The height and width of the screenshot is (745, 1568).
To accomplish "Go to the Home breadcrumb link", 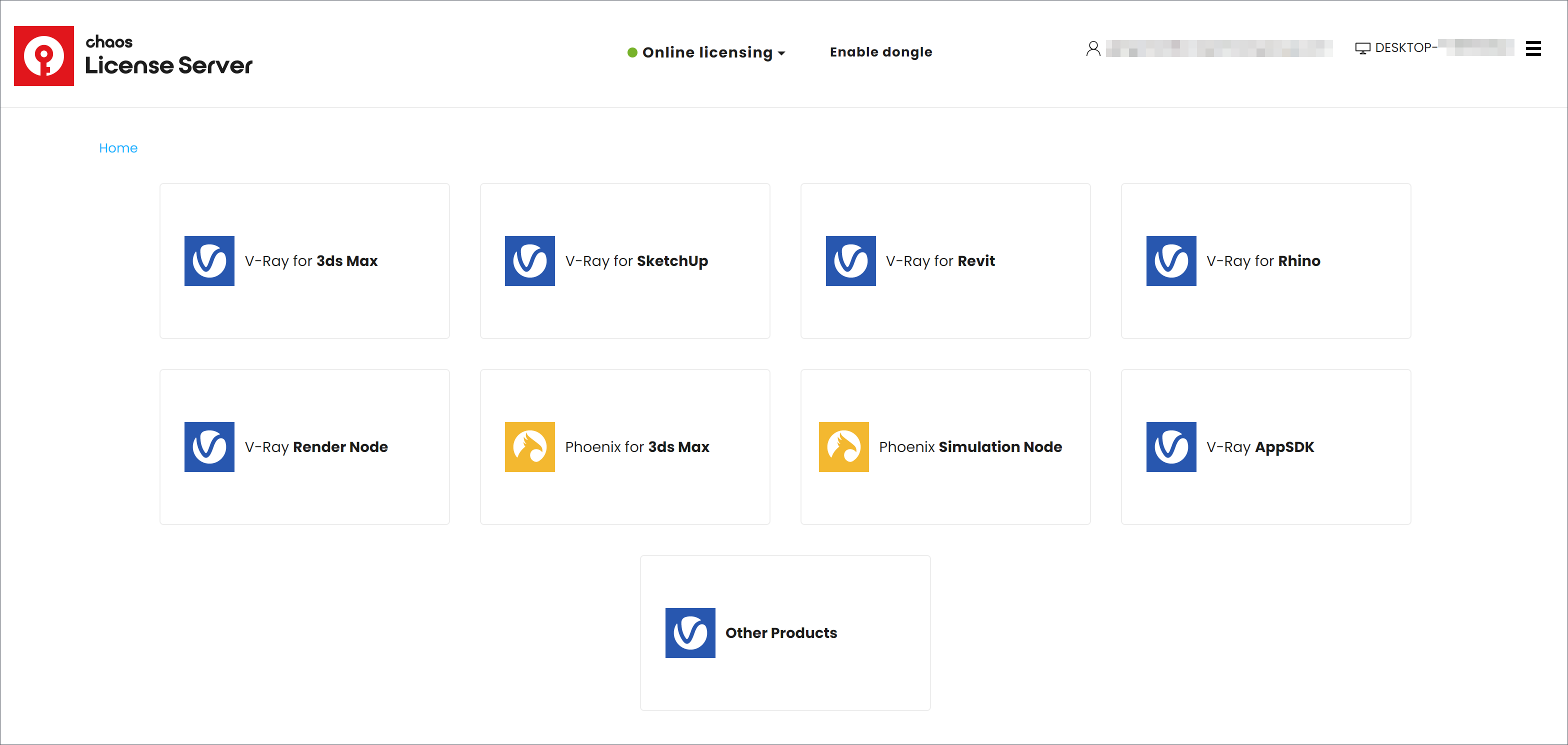I will (118, 148).
